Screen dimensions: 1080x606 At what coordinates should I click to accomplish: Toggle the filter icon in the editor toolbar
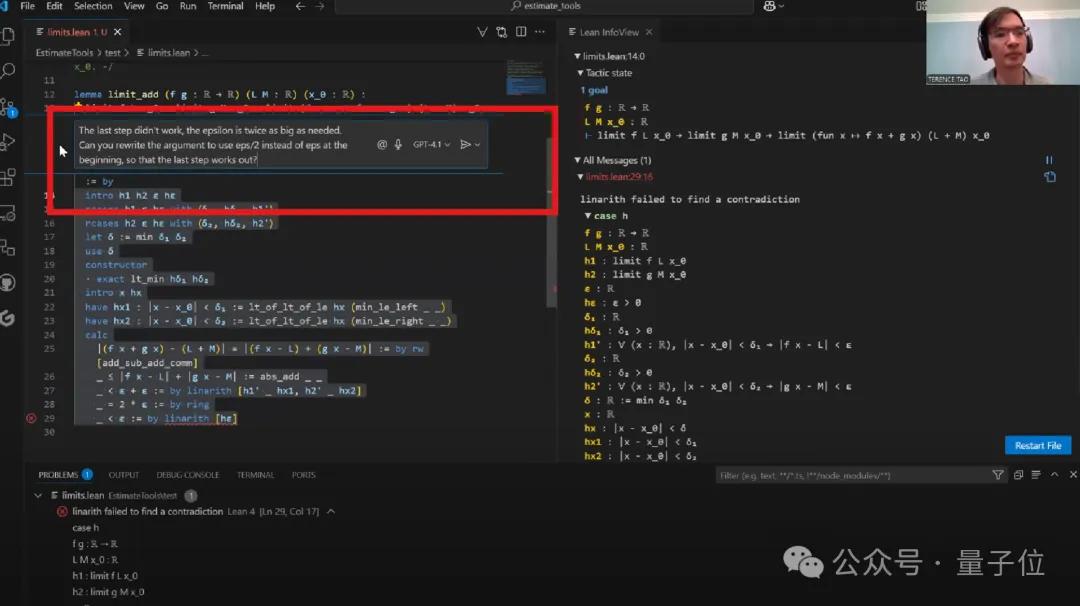click(x=483, y=31)
